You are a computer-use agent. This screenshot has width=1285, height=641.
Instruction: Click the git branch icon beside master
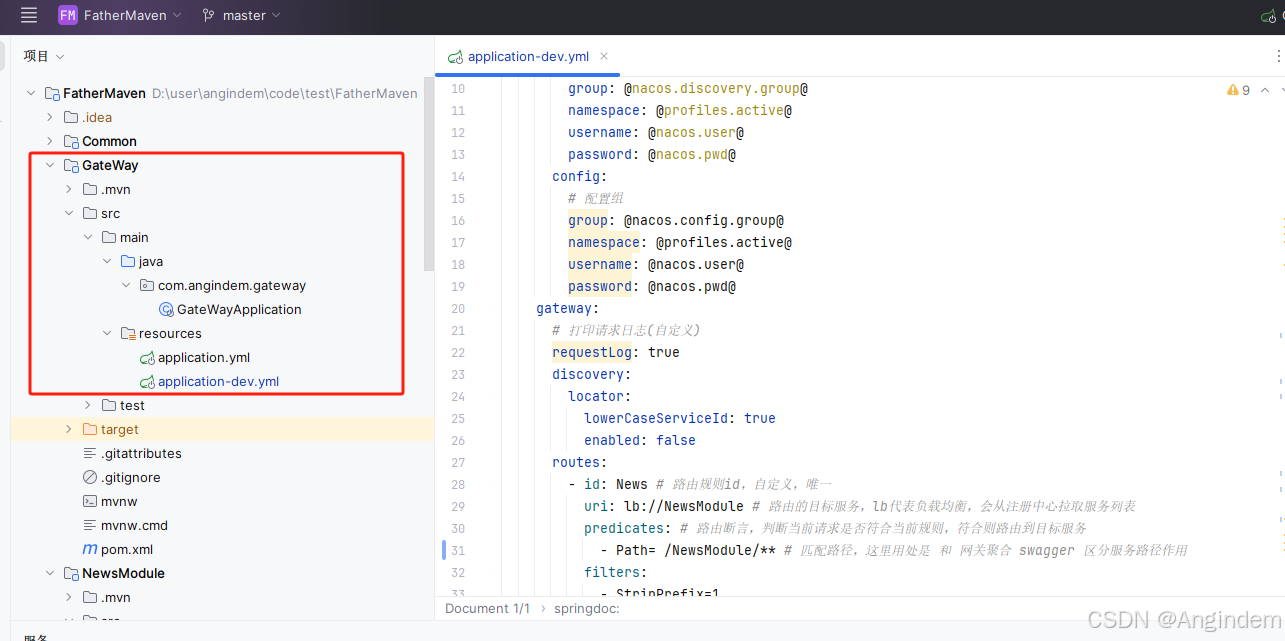(x=208, y=15)
